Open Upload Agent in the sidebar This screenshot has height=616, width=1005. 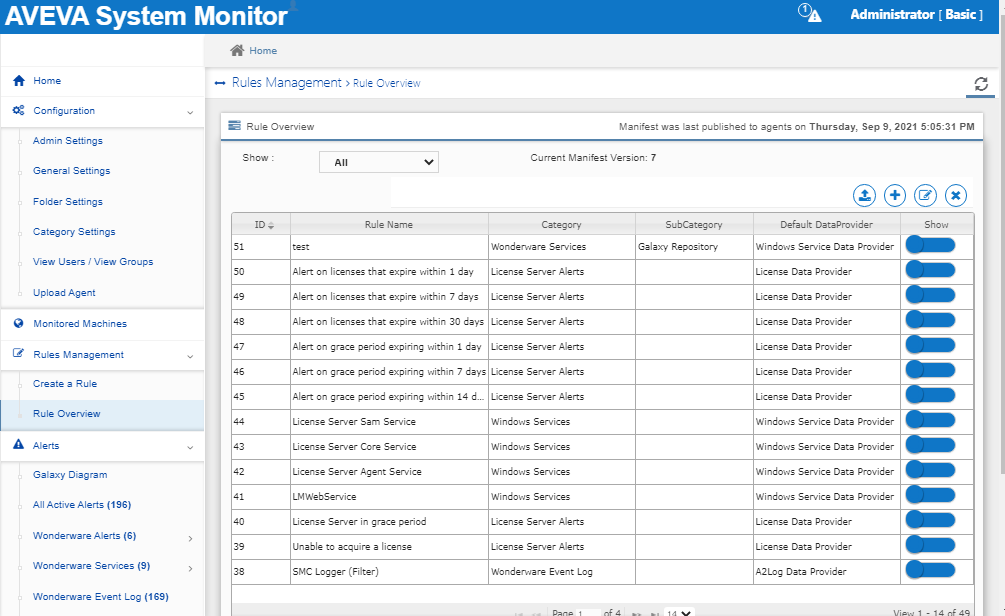coord(64,292)
